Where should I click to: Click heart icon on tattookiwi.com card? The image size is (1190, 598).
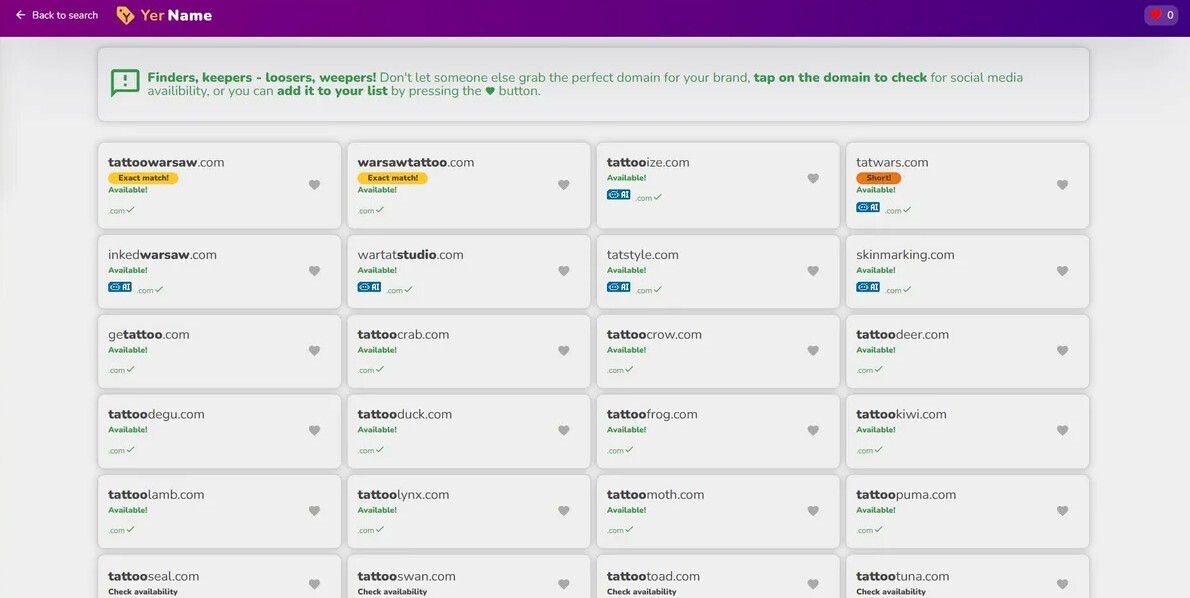coord(1062,431)
